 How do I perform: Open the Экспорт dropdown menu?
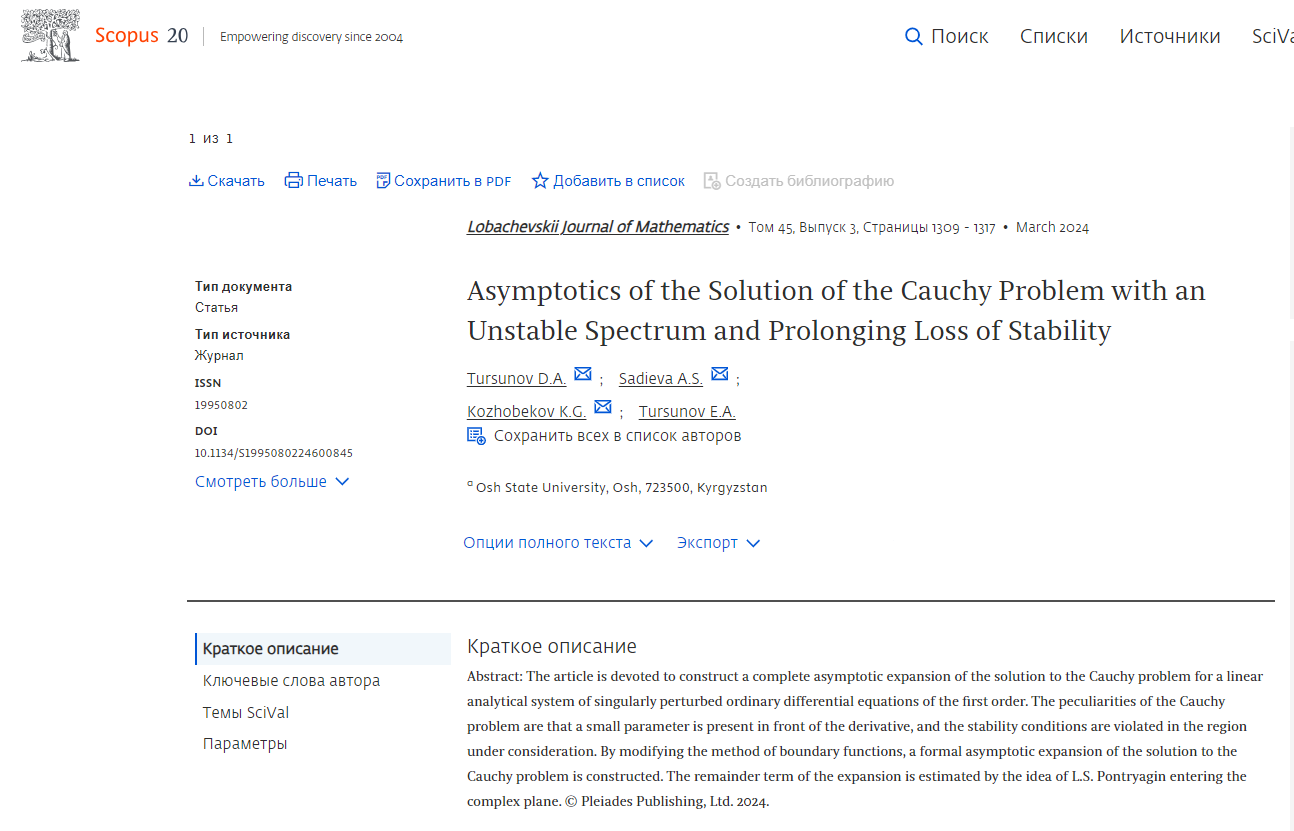[718, 543]
